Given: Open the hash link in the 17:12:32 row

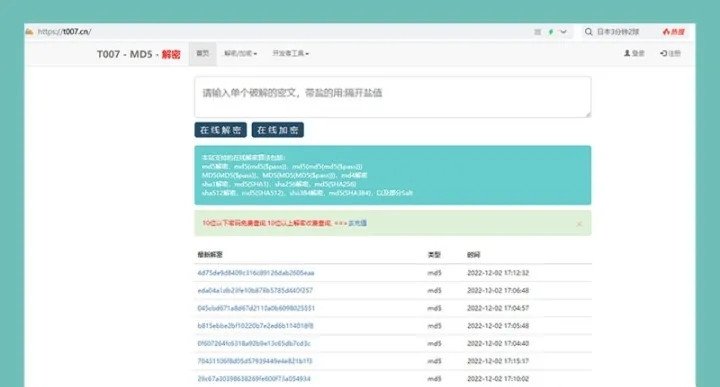Looking at the screenshot, I should point(256,273).
